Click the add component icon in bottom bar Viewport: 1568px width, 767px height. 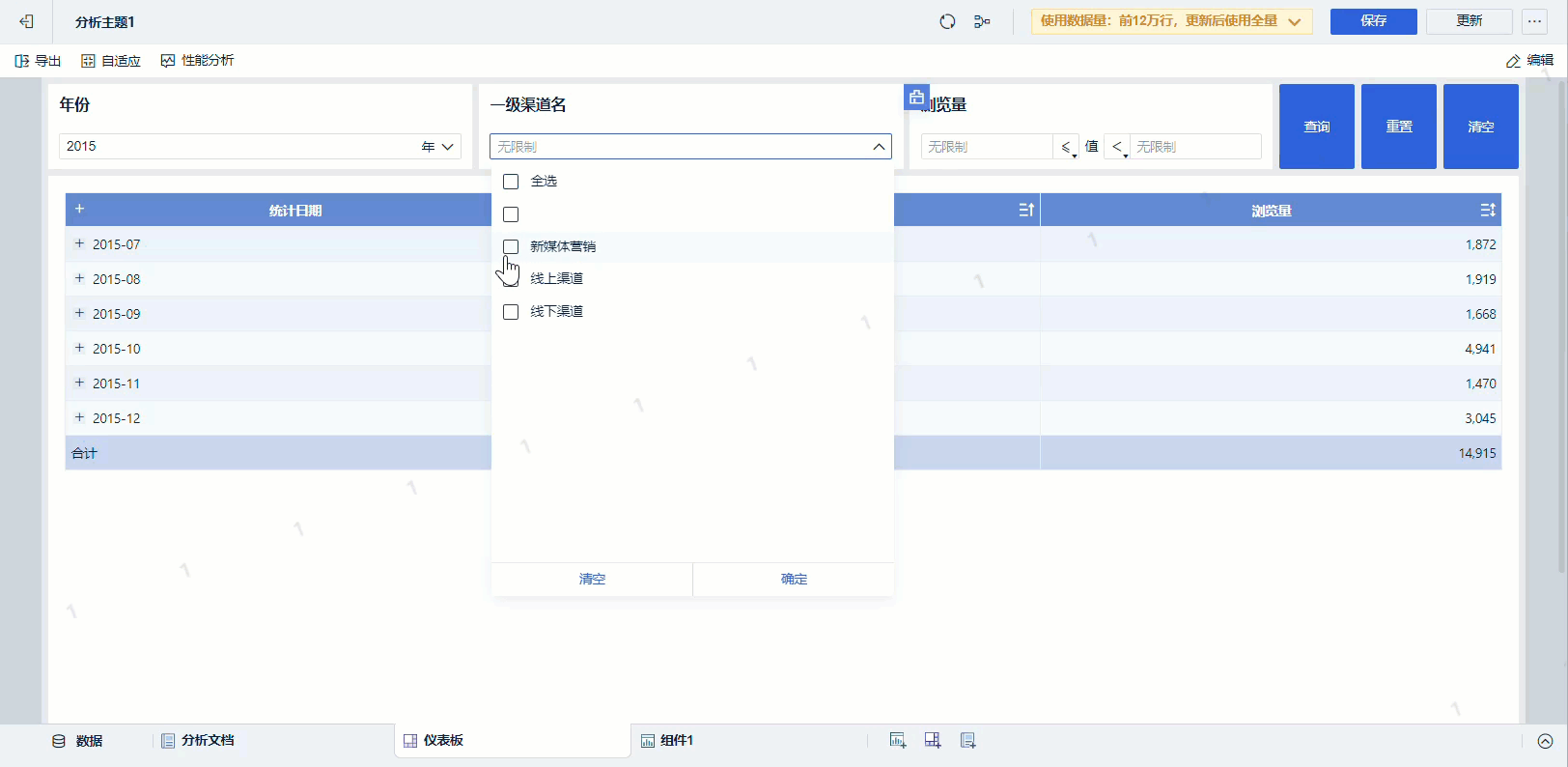(x=897, y=740)
